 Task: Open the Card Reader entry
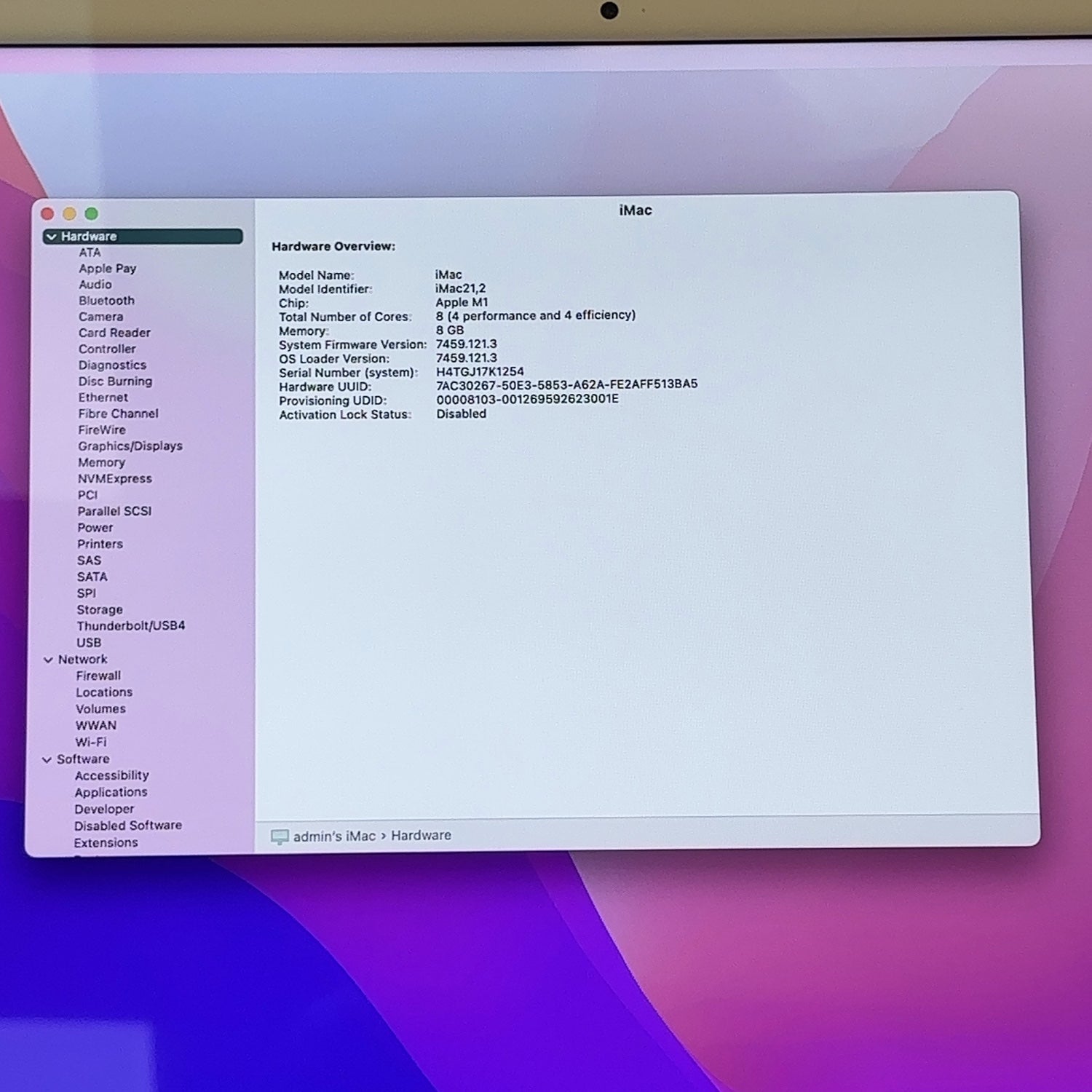114,333
